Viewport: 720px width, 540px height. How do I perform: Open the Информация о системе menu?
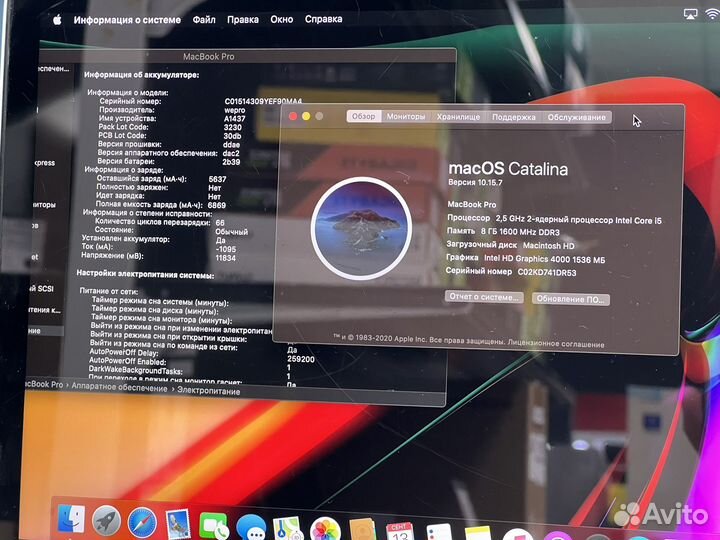tap(127, 20)
